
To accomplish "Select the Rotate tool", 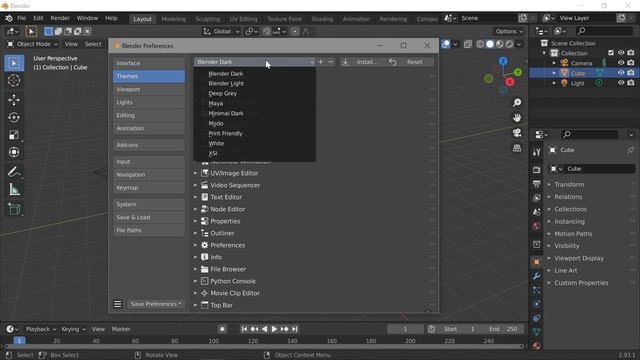I will [x=14, y=118].
